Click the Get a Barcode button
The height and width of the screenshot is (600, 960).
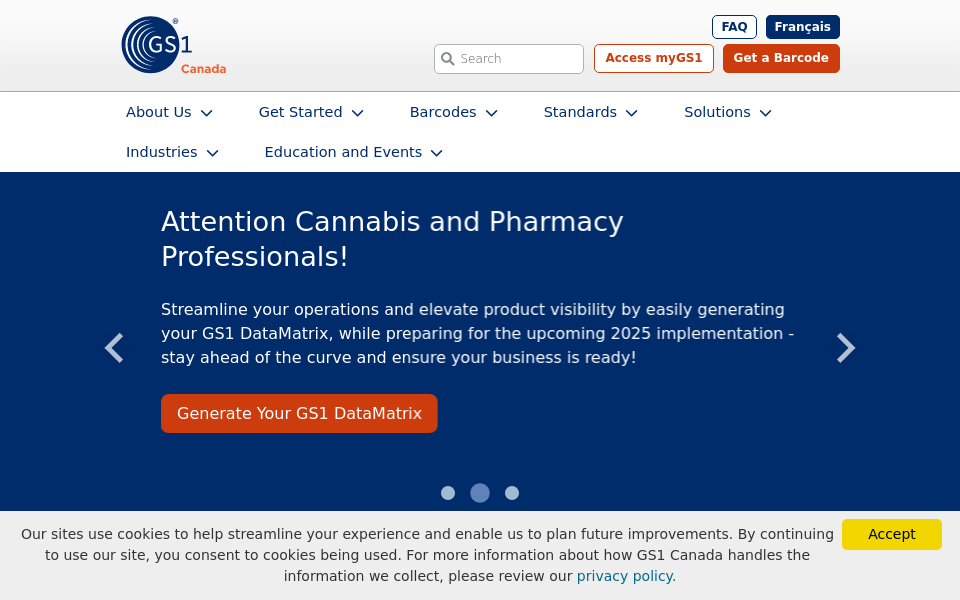point(781,59)
